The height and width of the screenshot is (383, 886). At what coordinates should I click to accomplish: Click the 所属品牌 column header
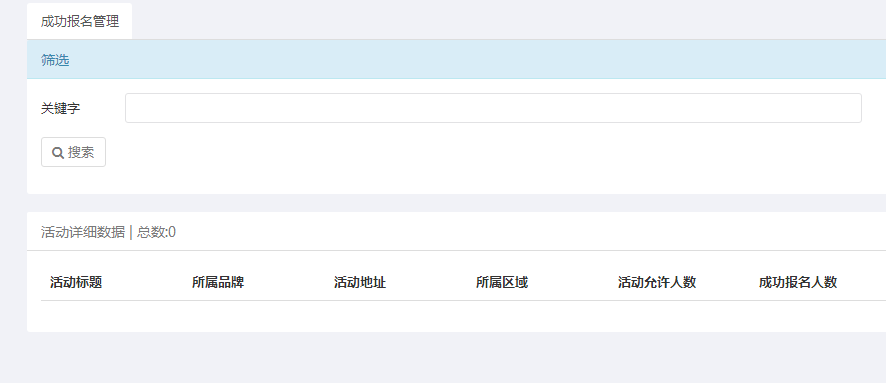[218, 282]
